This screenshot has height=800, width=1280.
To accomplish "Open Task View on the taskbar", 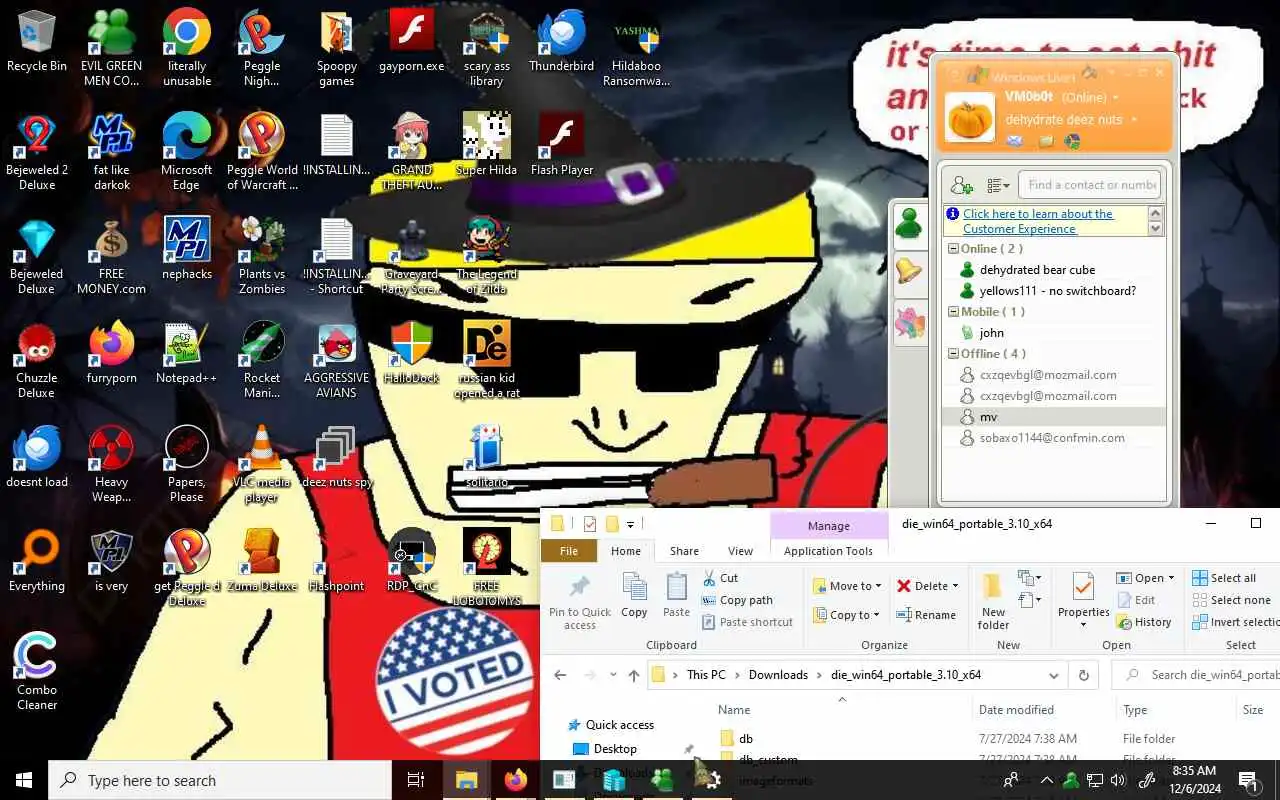I will click(416, 780).
